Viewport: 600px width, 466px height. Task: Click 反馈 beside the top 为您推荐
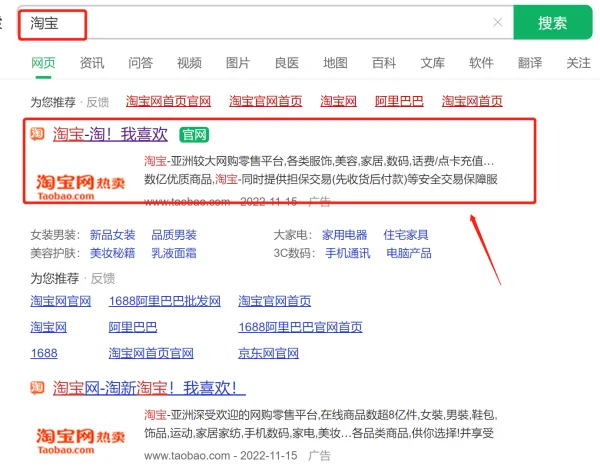98,102
